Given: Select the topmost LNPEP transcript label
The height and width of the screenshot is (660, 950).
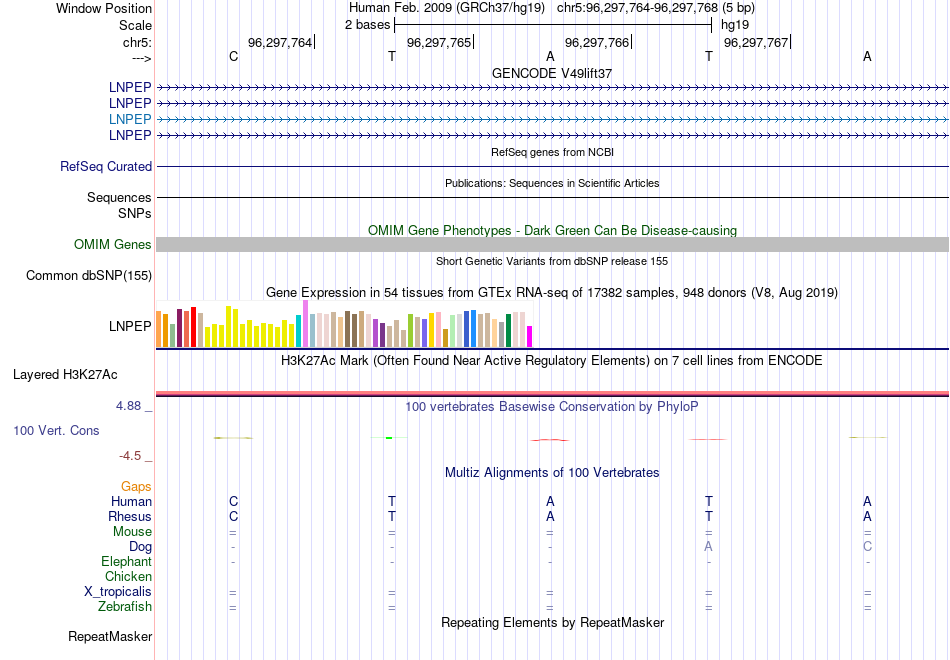Looking at the screenshot, I should click(x=130, y=87).
